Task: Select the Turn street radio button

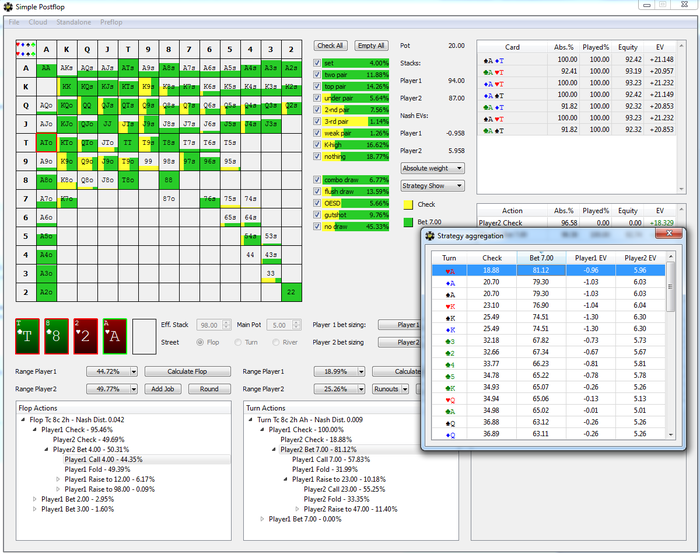Action: click(x=238, y=341)
